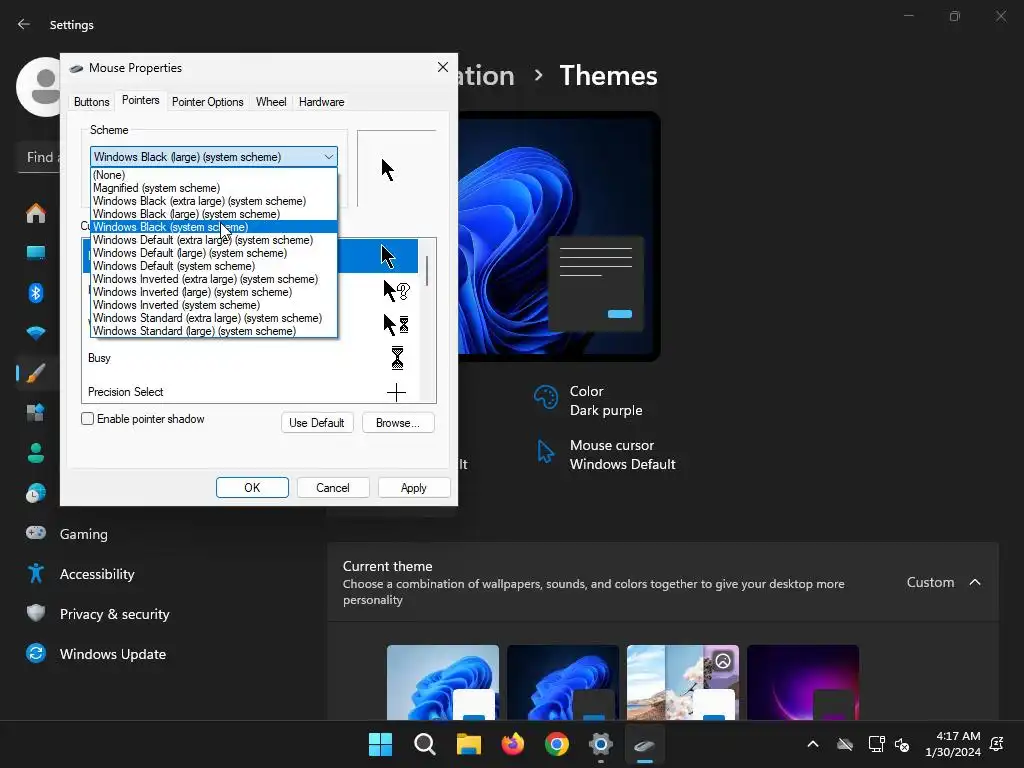Choose Windows Standard (extra large) scheme

coord(214,318)
